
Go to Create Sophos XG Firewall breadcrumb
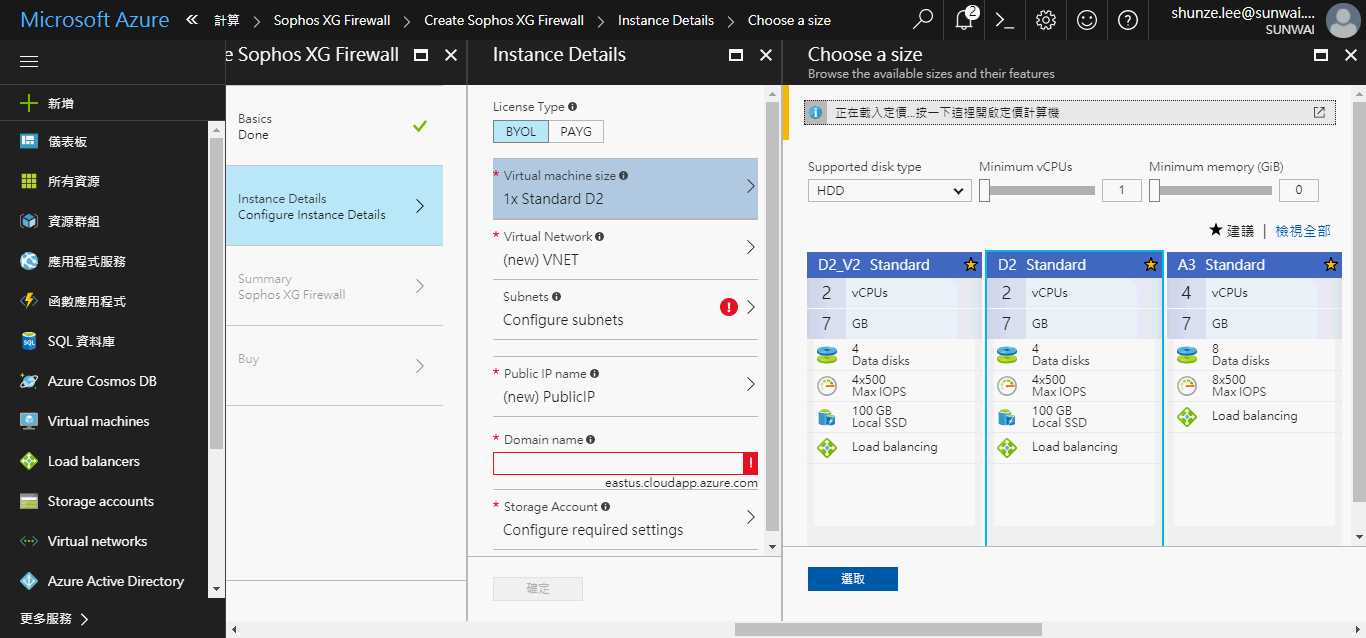tap(504, 20)
